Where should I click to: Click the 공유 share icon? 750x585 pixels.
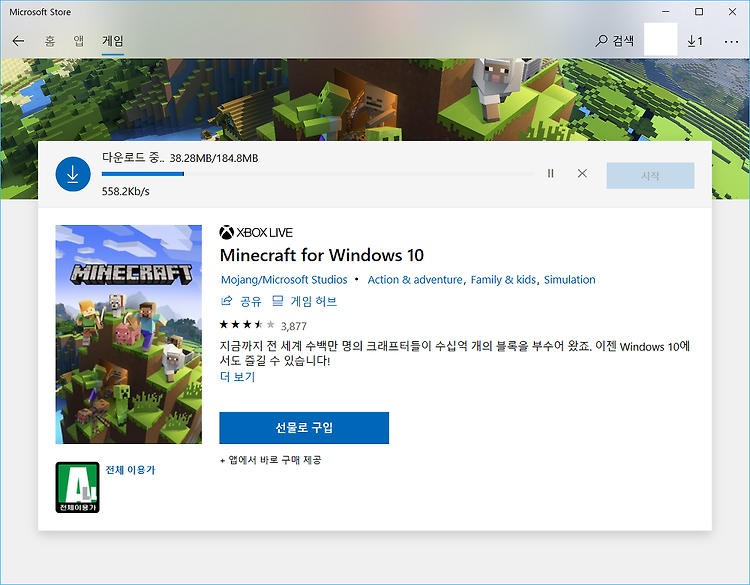[226, 301]
